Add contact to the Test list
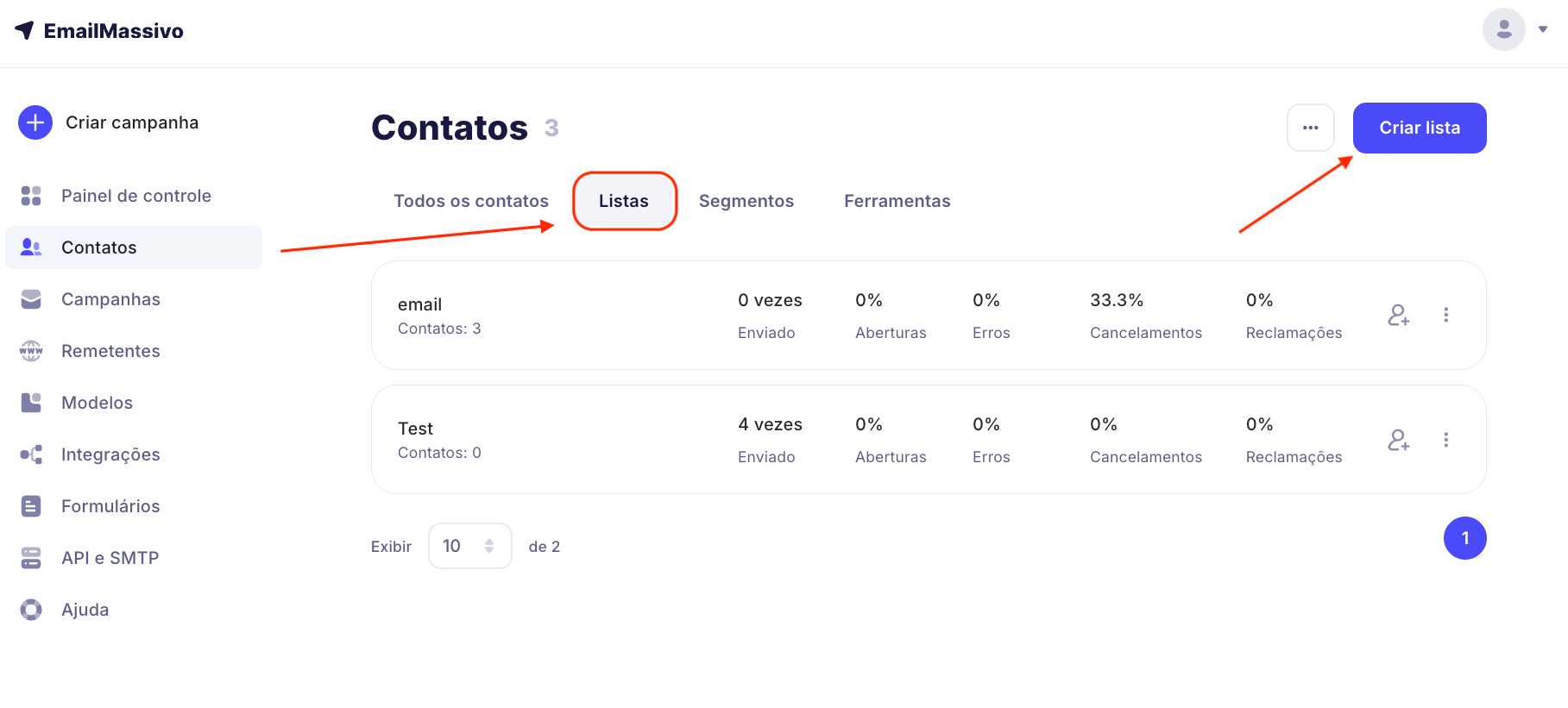 (x=1398, y=440)
